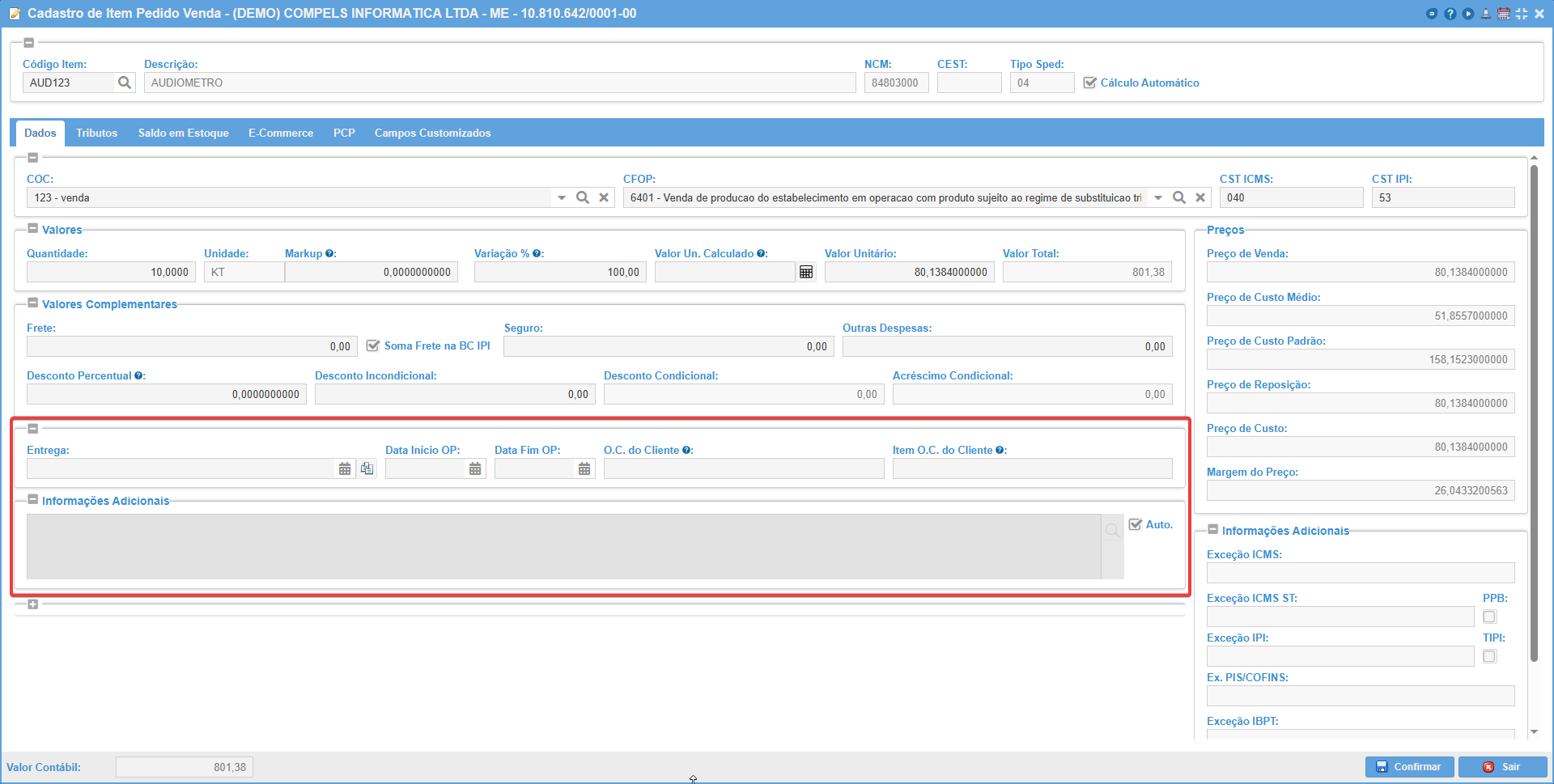1554x784 pixels.
Task: Click the Item O.C. do Cliente help icon
Action: (x=1000, y=450)
